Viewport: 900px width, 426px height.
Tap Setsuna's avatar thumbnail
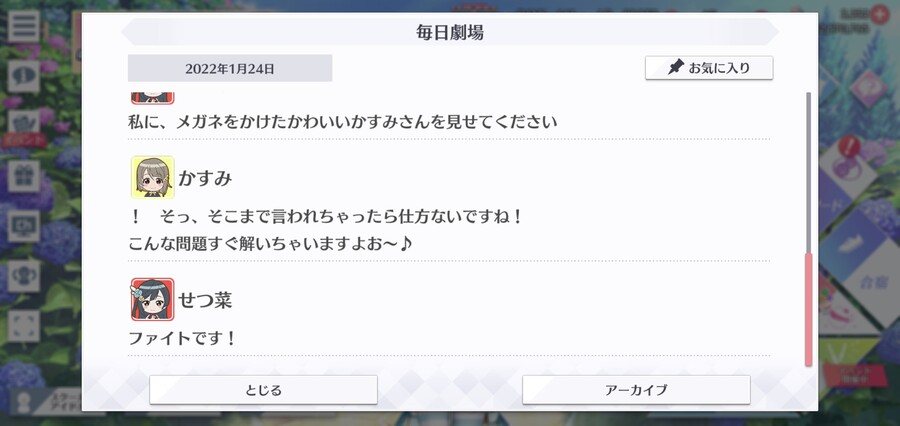tap(153, 299)
